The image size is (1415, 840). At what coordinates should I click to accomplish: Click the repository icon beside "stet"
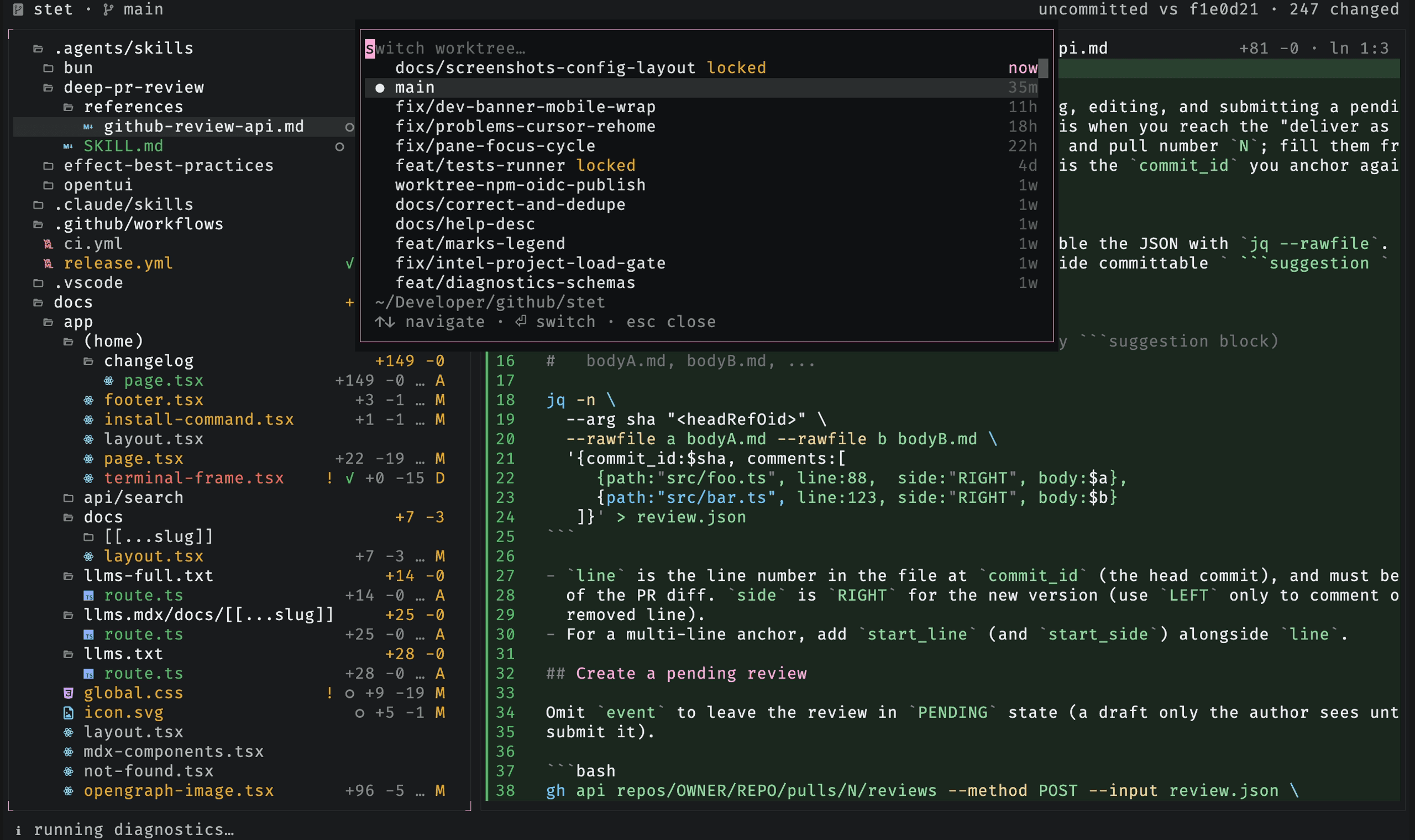pos(18,9)
